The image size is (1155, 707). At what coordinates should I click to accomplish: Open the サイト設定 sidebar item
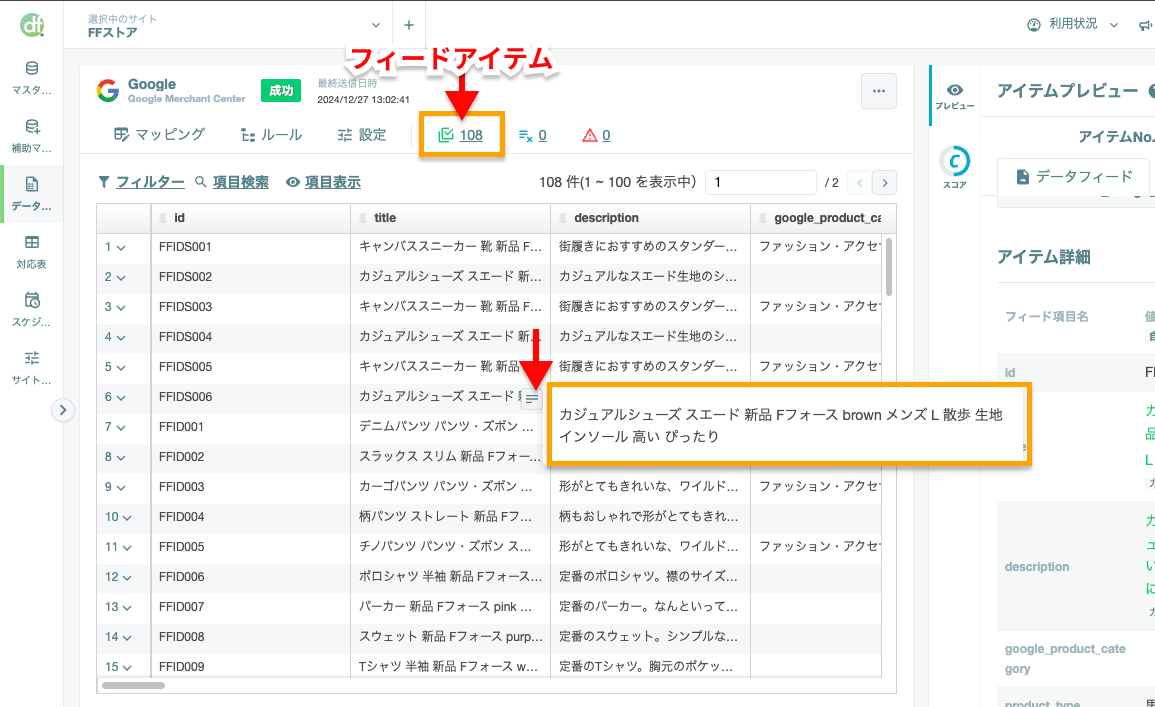32,367
